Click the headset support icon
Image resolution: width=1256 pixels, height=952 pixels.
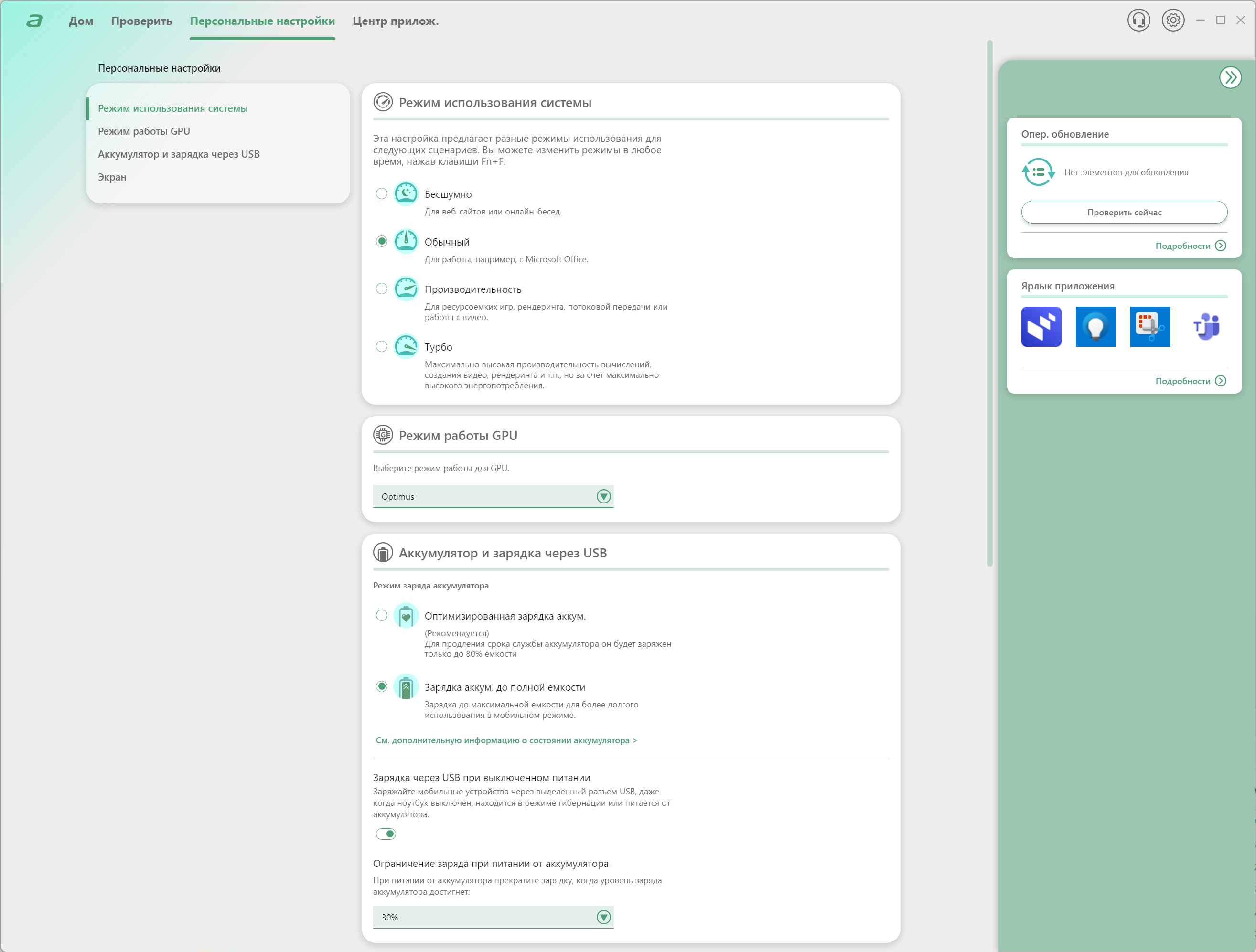pos(1138,21)
